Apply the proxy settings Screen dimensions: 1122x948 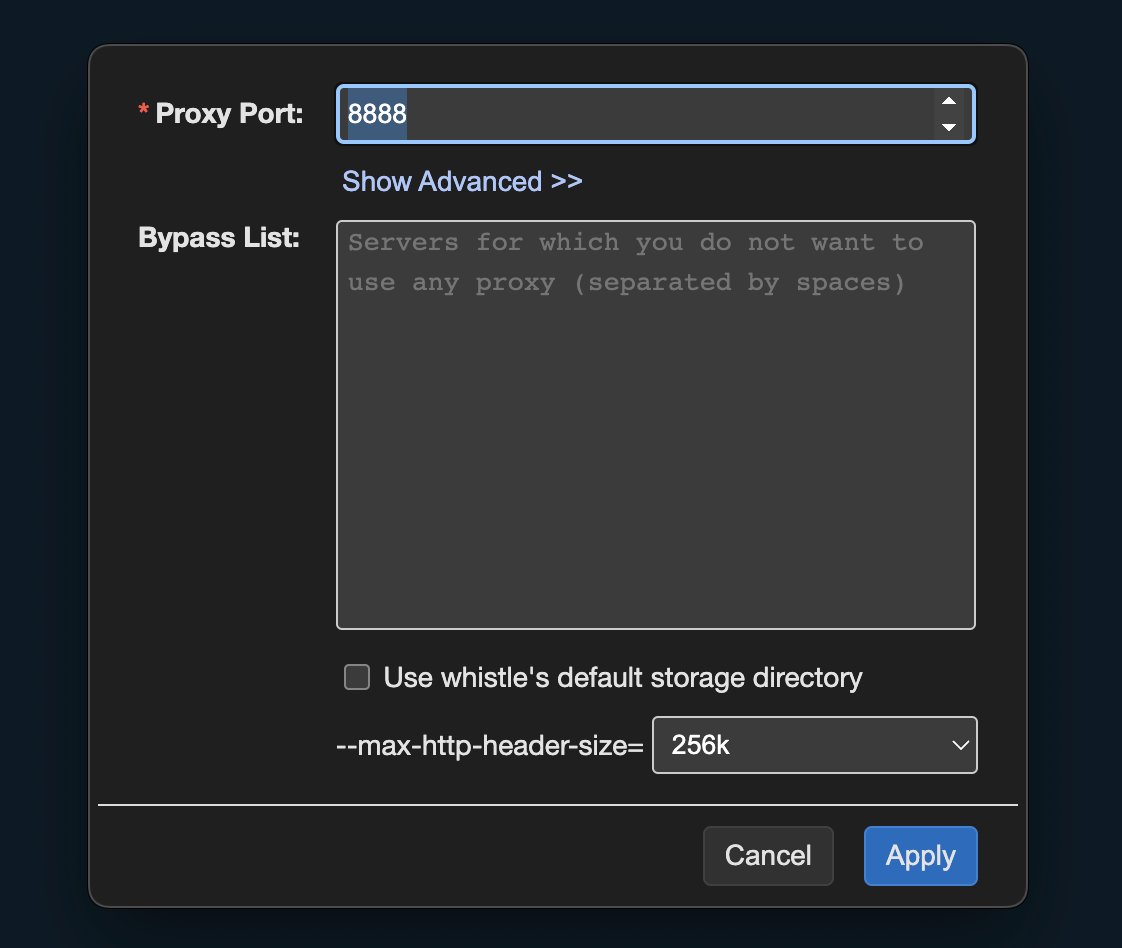tap(920, 856)
